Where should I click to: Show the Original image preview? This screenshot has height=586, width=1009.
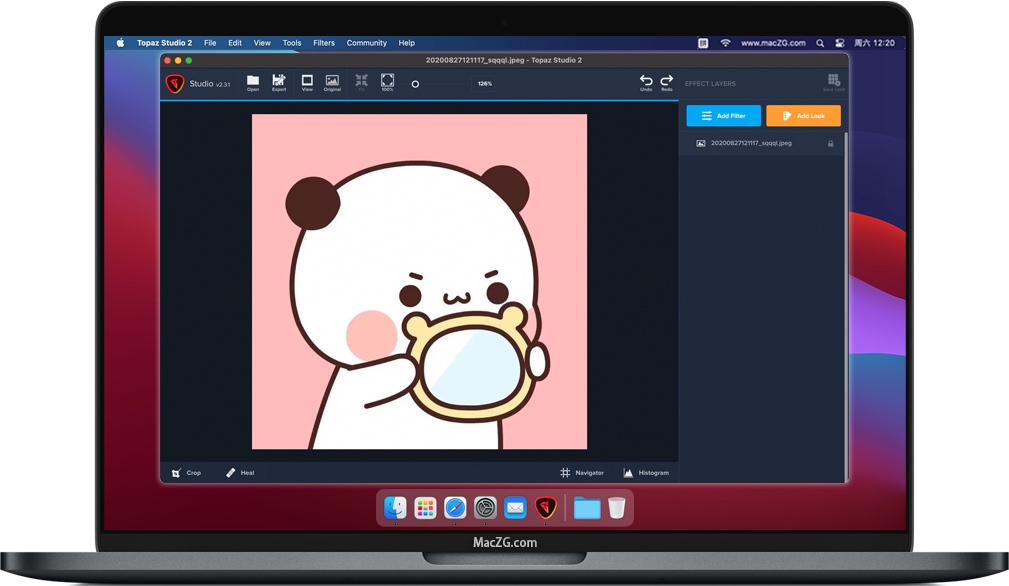point(332,82)
